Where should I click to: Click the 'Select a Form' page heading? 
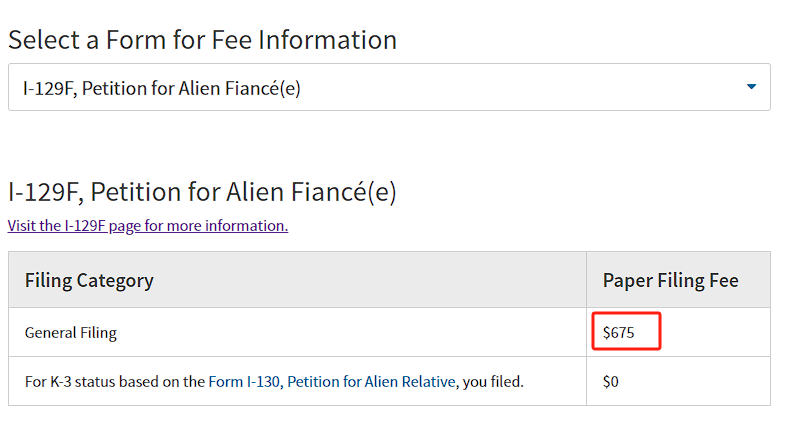click(x=202, y=40)
